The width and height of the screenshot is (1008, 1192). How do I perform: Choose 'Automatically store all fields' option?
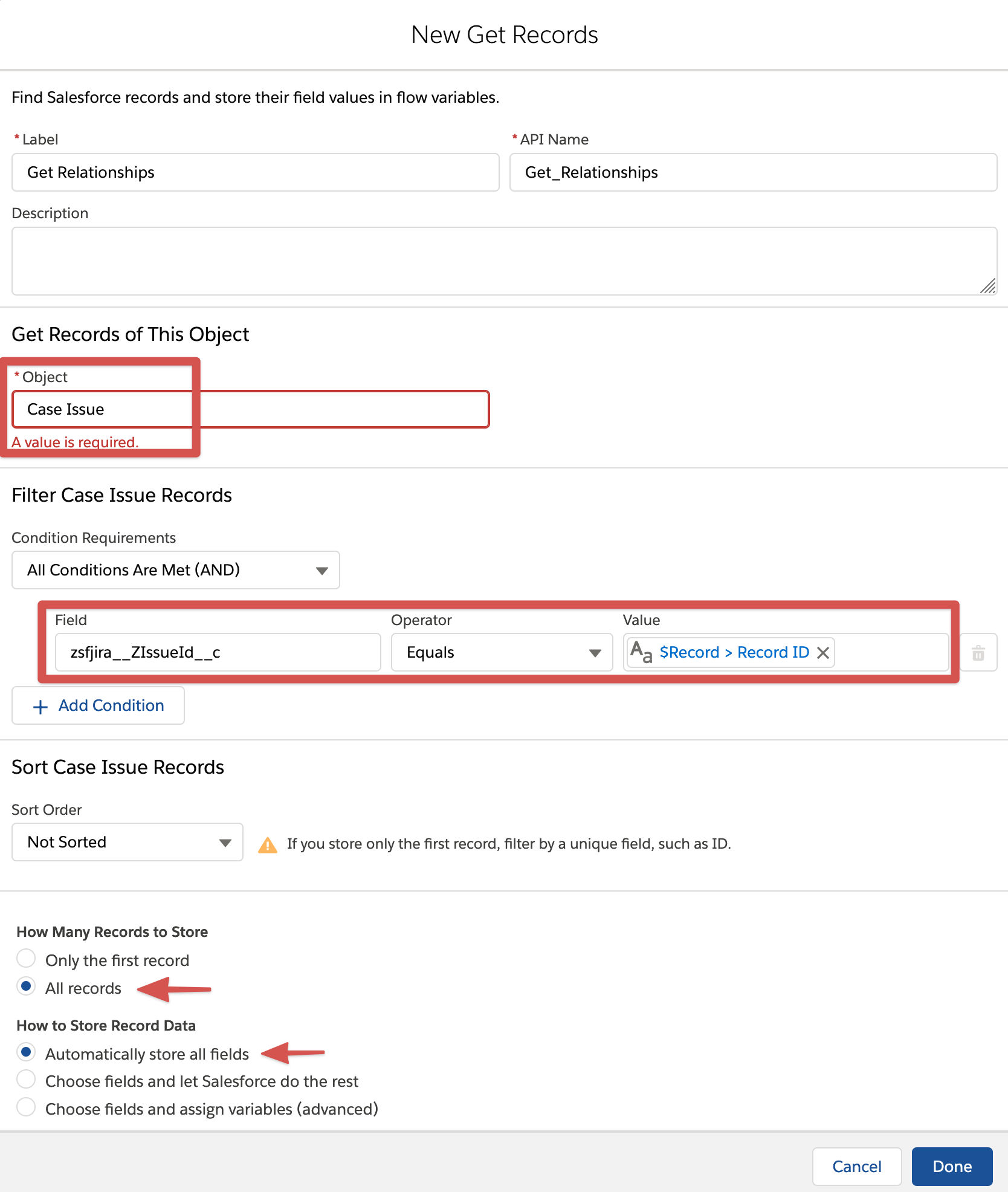pos(26,1053)
